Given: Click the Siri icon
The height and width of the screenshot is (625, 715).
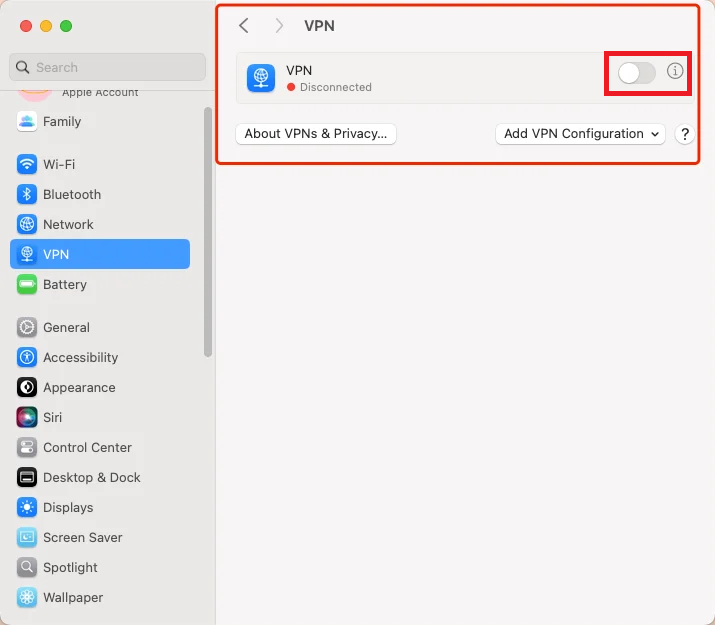Looking at the screenshot, I should 27,418.
